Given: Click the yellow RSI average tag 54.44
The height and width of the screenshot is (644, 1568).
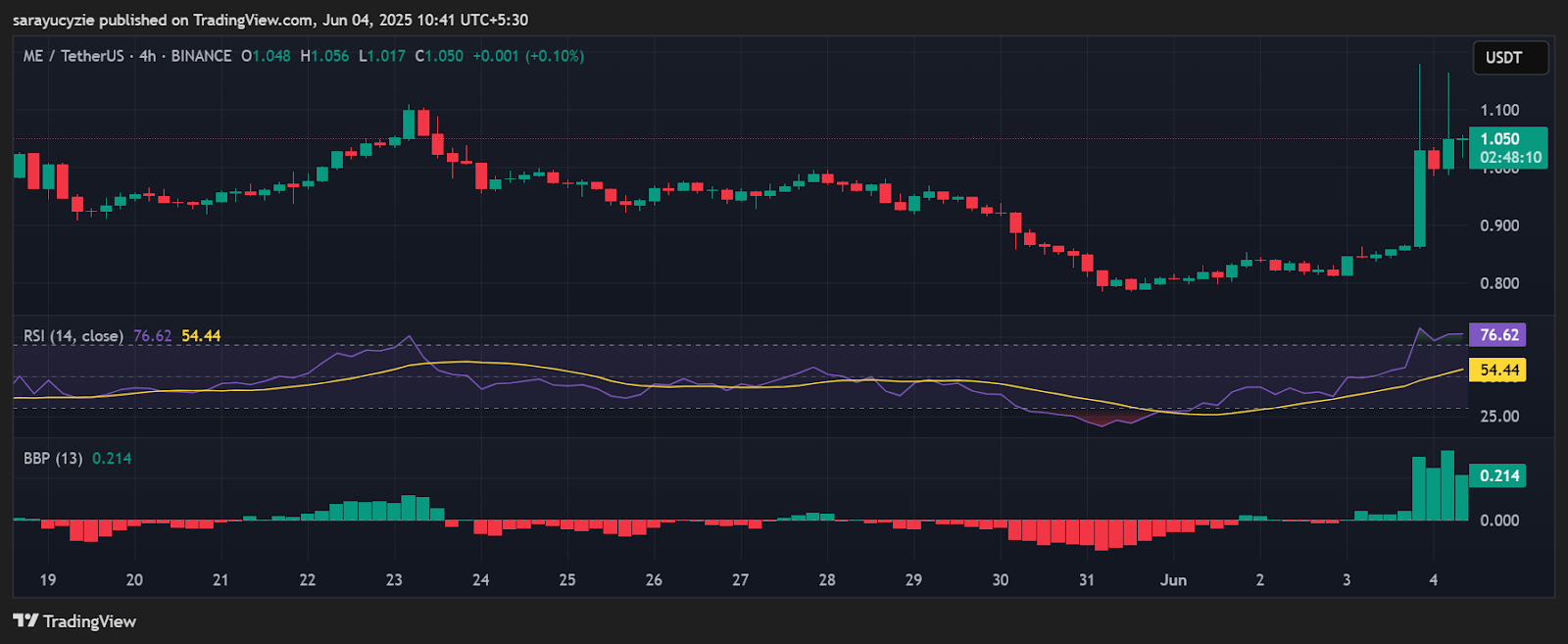Looking at the screenshot, I should click(1498, 370).
